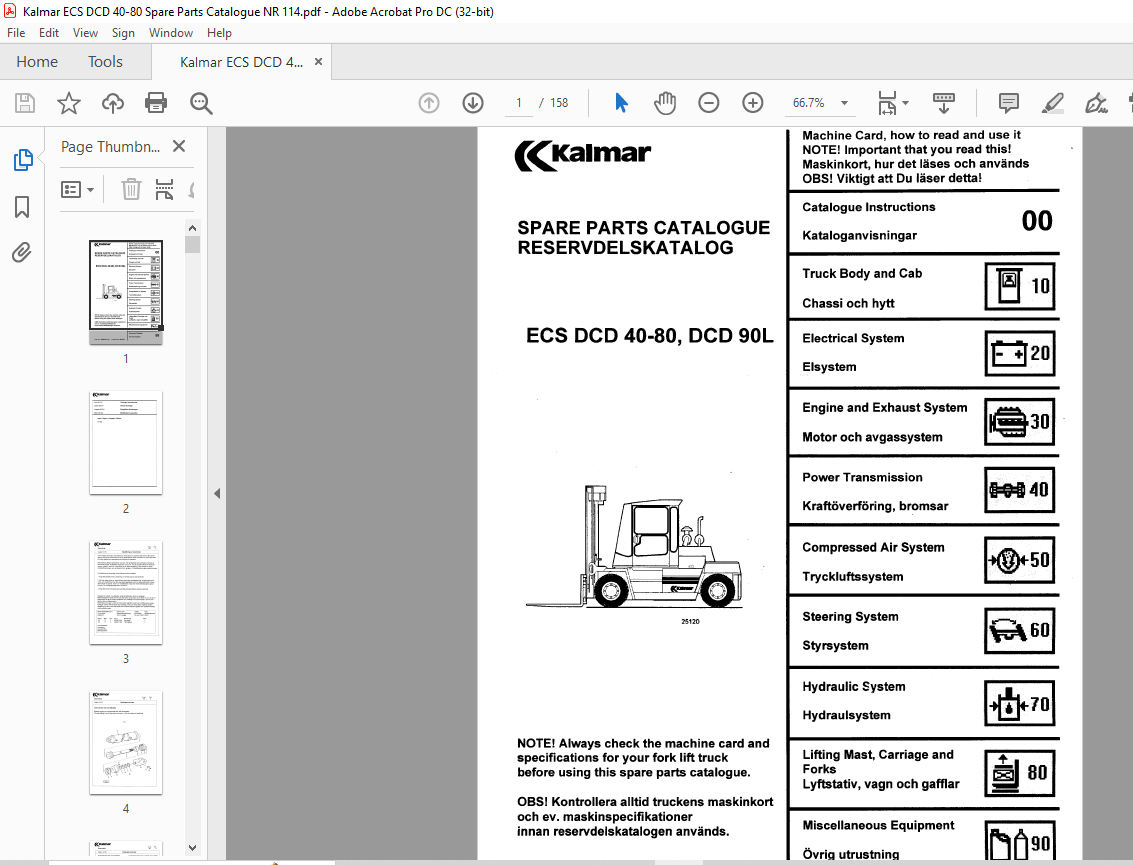This screenshot has height=865, width=1133.
Task: Open the Sign document tool
Action: click(x=1096, y=103)
